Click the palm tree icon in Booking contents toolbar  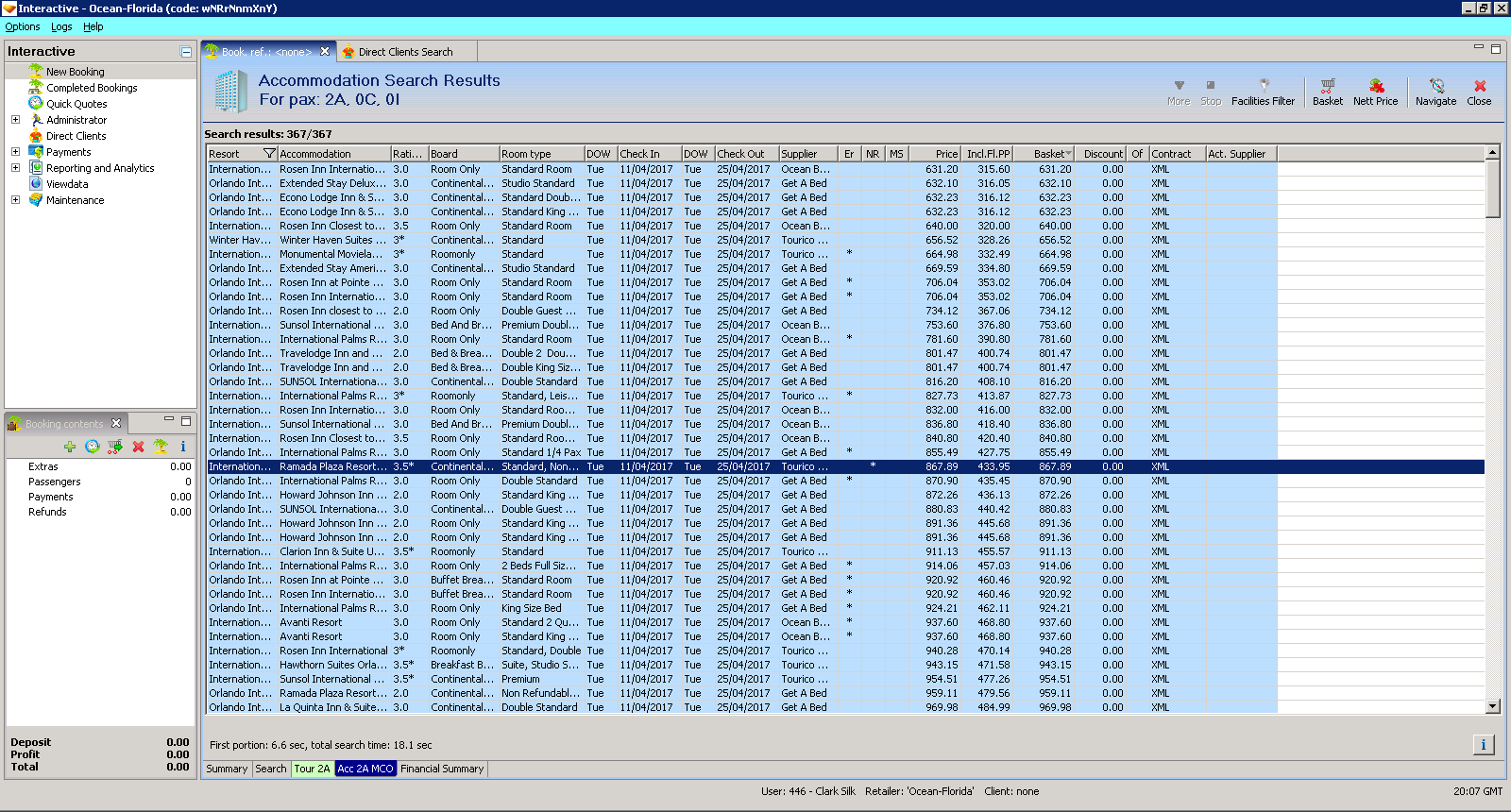pos(161,447)
